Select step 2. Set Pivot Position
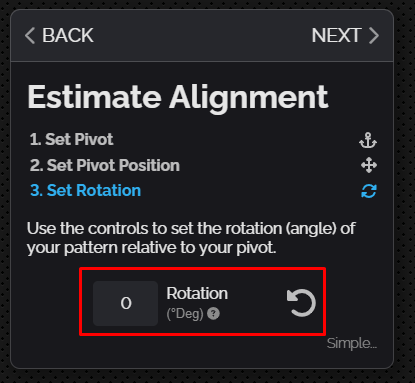 coord(105,165)
